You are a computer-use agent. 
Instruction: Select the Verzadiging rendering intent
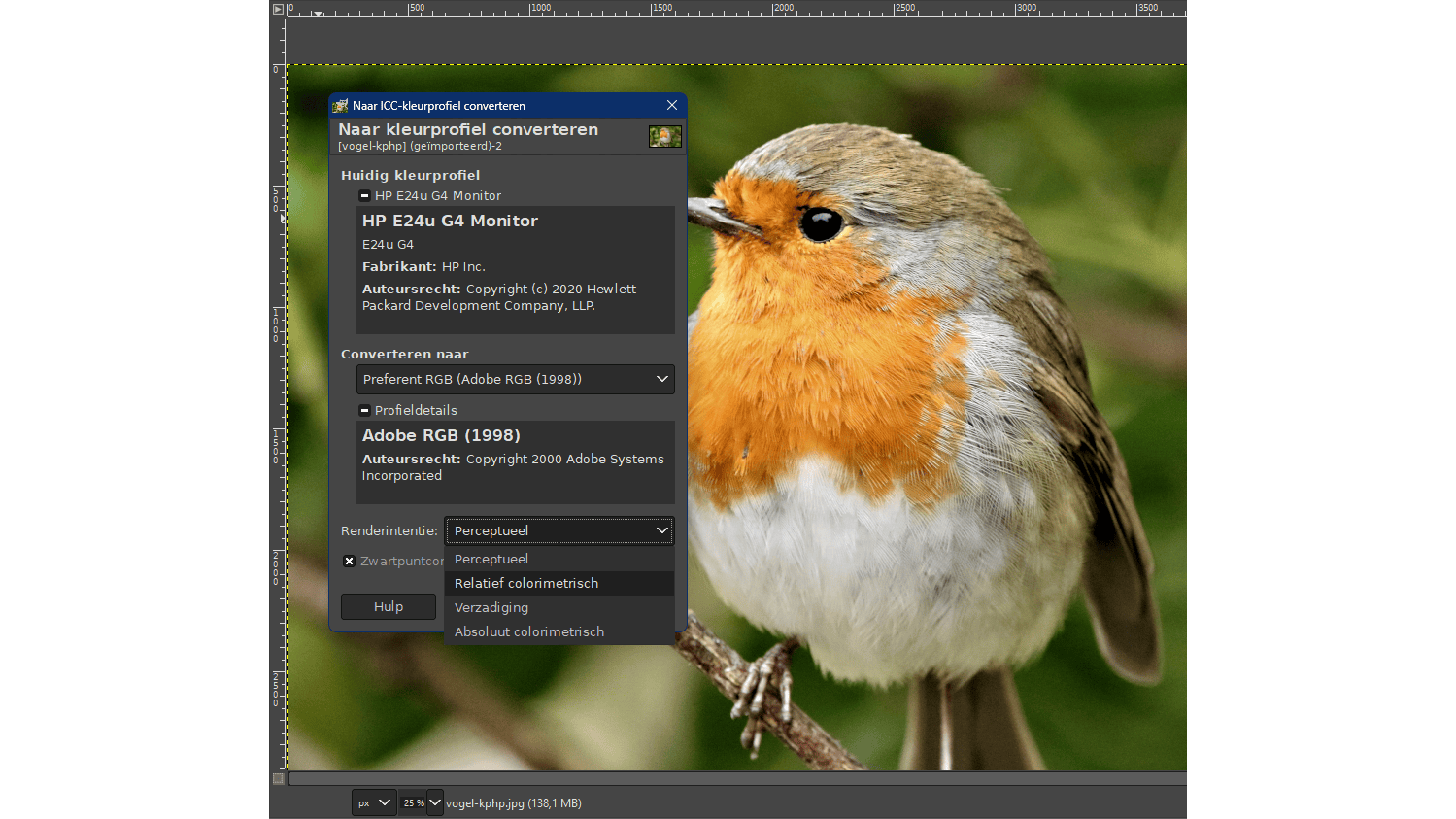pyautogui.click(x=491, y=608)
